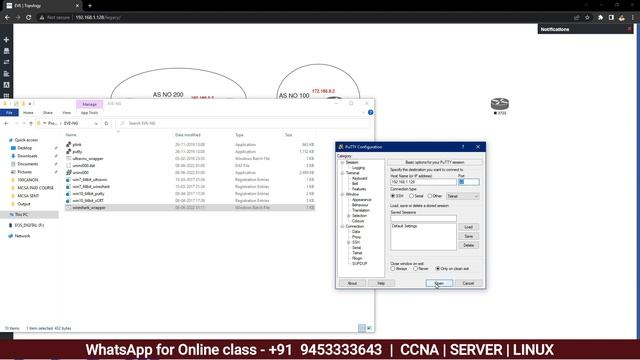The width and height of the screenshot is (640, 360).
Task: Collapse the Terminal node in PuTTY tree
Action: [342, 173]
